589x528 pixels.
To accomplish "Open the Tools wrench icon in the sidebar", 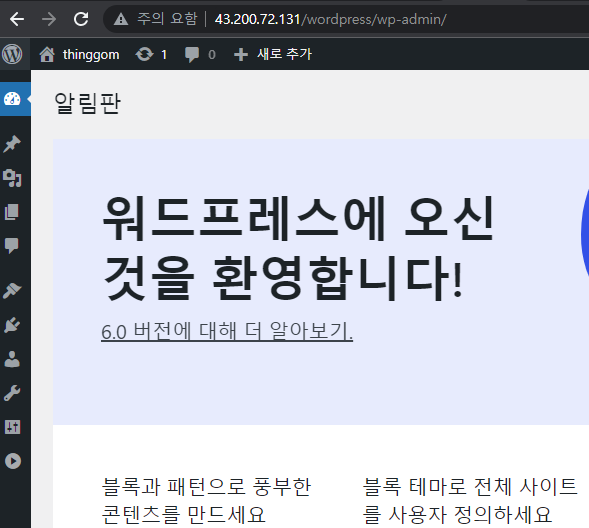I will (x=12, y=393).
